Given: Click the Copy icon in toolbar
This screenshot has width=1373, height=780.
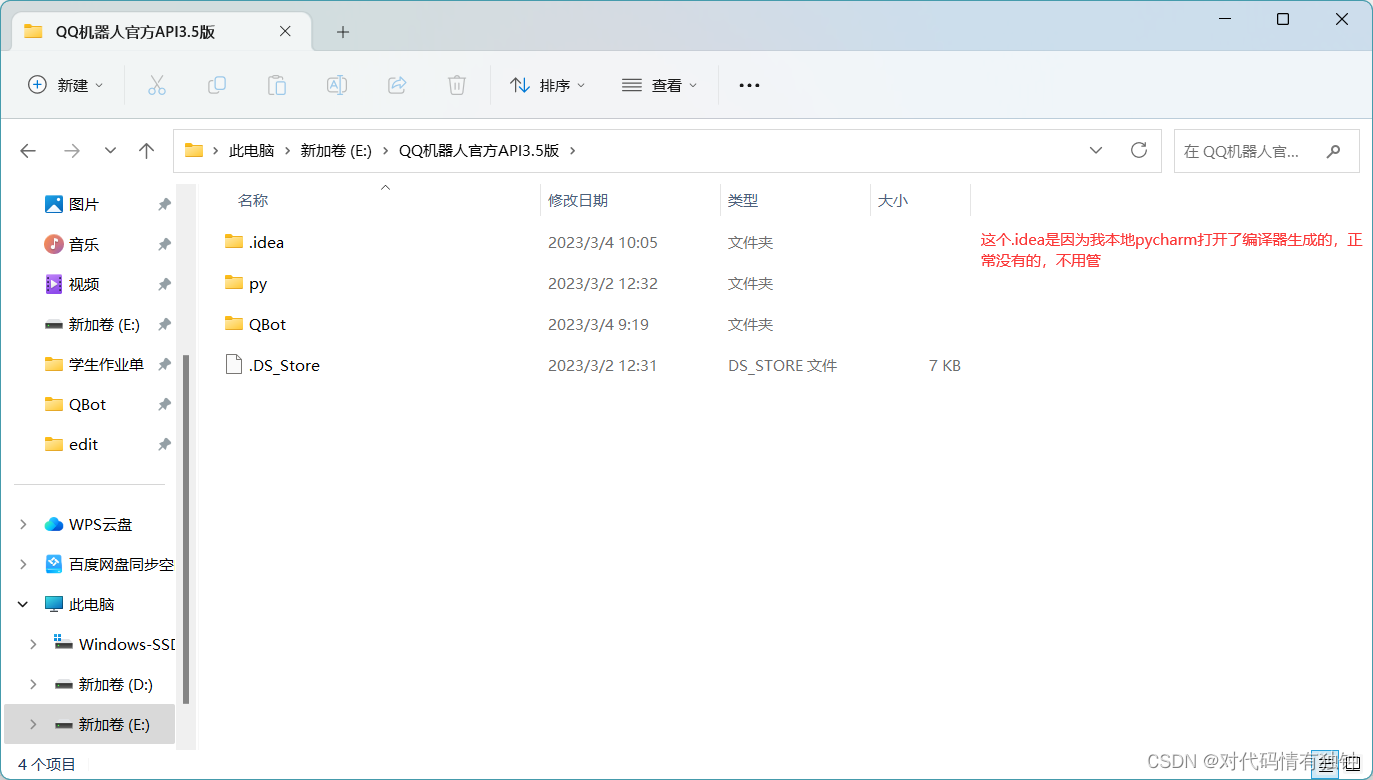Looking at the screenshot, I should 216,85.
